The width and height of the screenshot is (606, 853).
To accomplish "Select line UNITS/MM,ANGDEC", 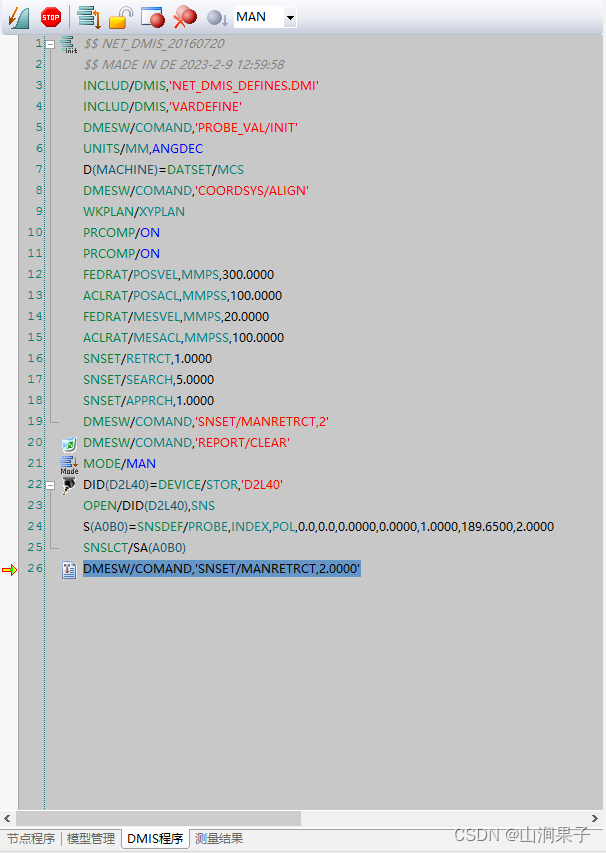I will tap(143, 149).
